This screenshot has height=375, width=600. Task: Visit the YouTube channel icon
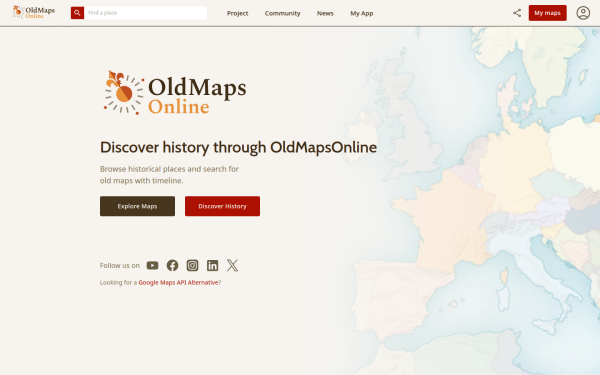[x=152, y=265]
